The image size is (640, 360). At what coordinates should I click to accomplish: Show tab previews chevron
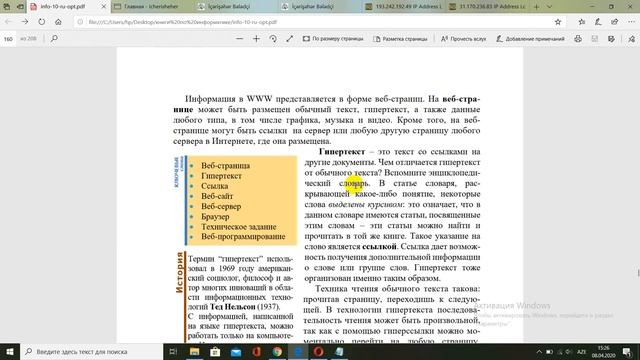click(x=549, y=7)
